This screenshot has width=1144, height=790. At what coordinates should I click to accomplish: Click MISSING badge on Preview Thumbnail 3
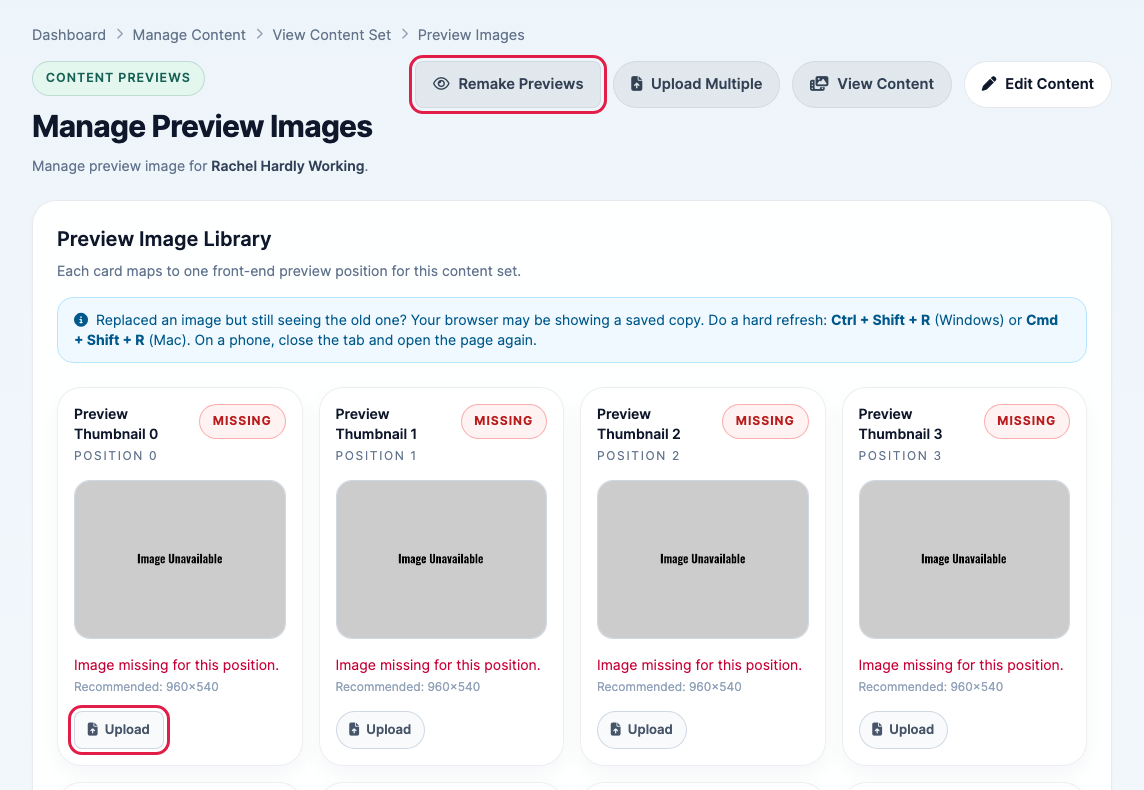coord(1027,422)
